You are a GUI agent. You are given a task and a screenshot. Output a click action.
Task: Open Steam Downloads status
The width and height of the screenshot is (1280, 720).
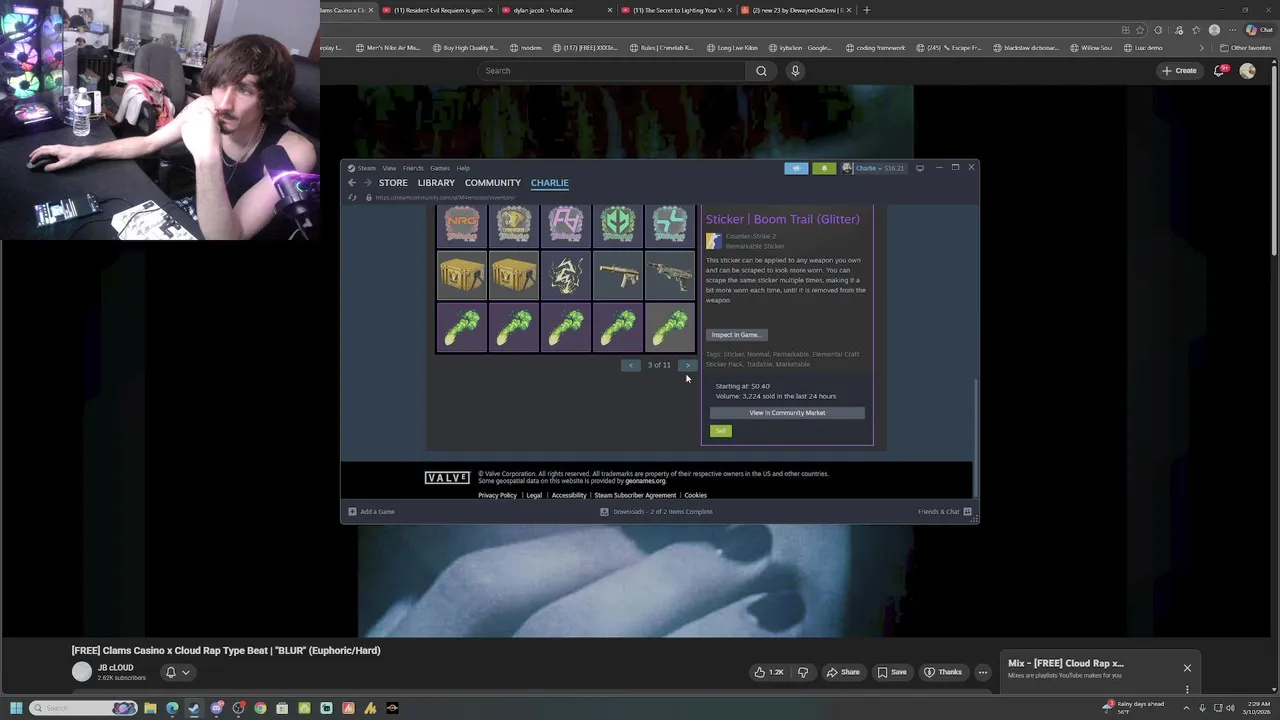657,512
